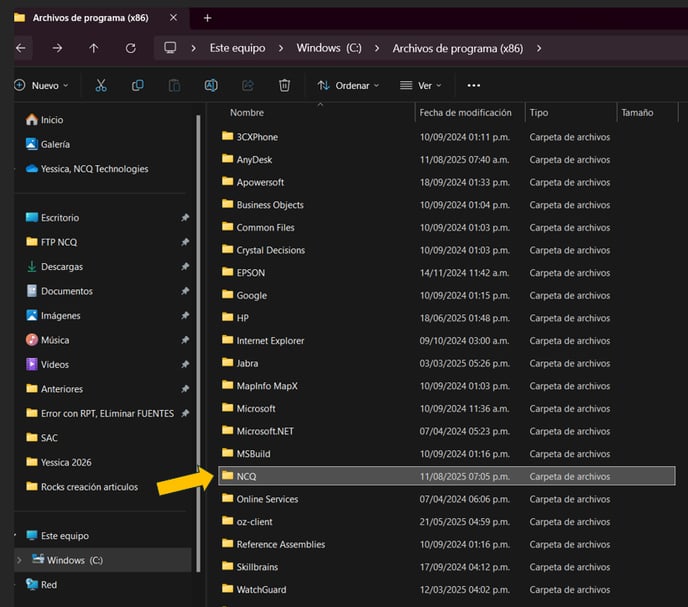Open Galería in the sidebar
The height and width of the screenshot is (607, 688).
point(47,144)
